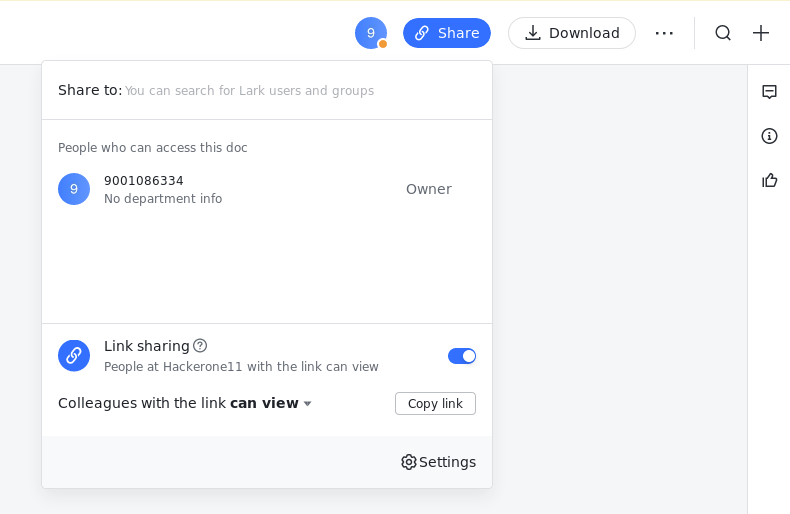Open the comments panel icon
This screenshot has height=514, width=790.
769,92
